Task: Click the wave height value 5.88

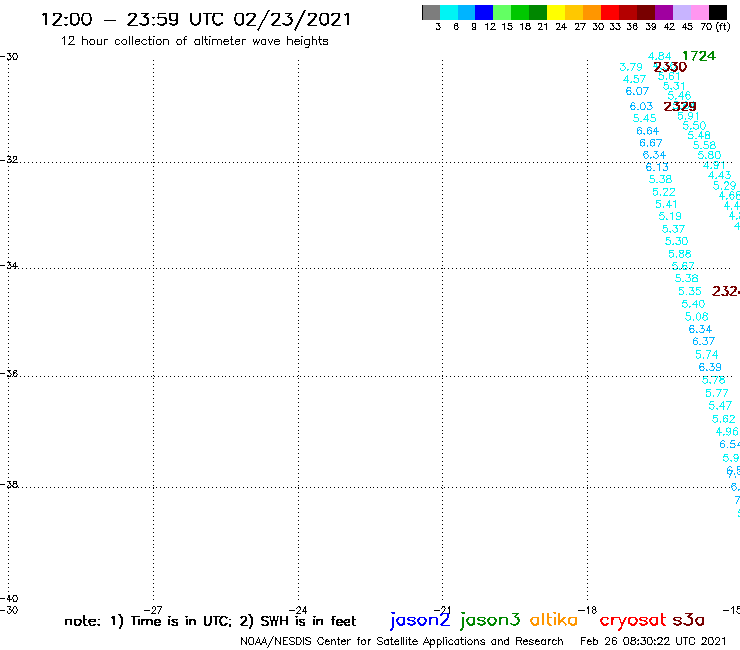Action: (680, 254)
